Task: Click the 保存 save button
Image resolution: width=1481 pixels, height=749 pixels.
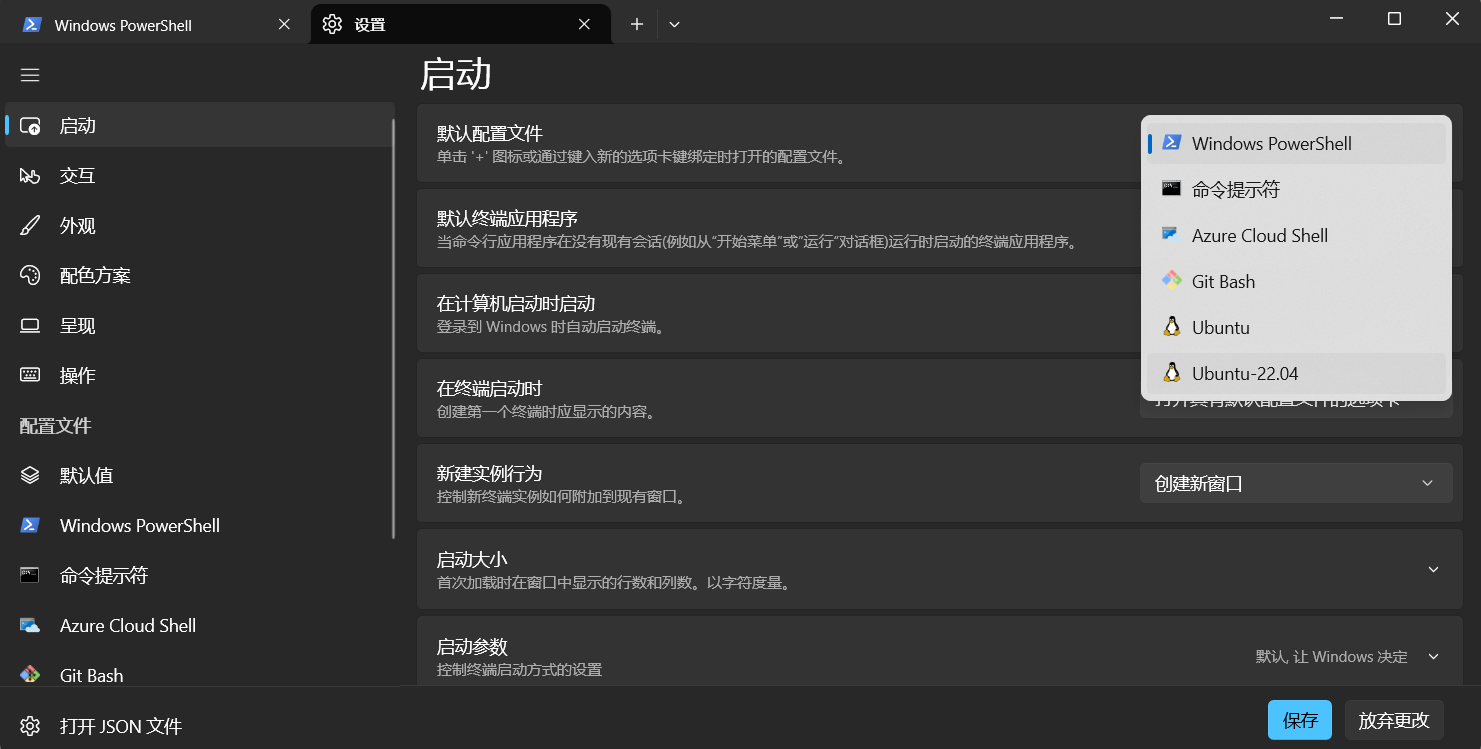Action: 1299,719
